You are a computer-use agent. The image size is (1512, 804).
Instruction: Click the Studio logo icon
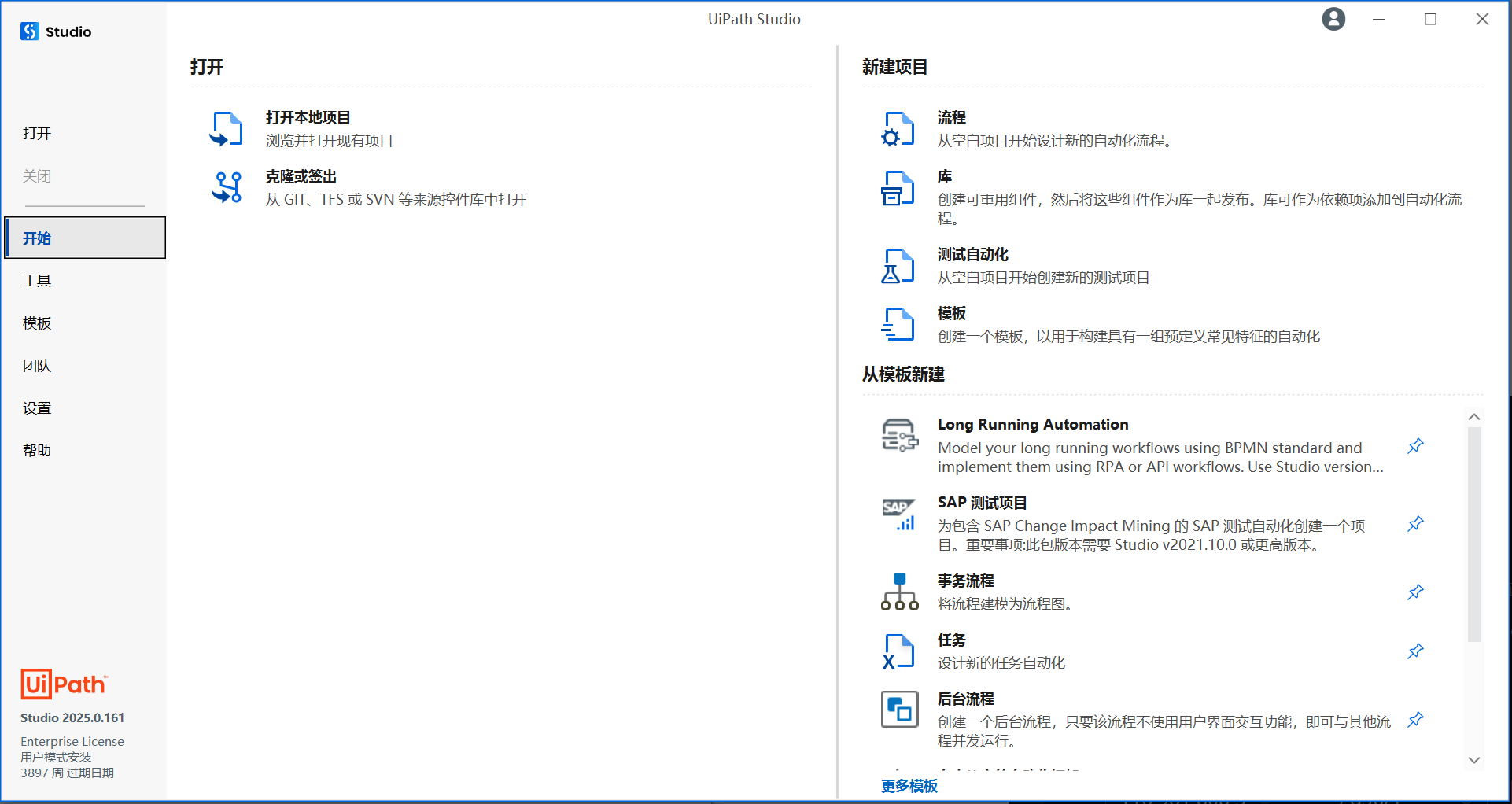pos(30,31)
